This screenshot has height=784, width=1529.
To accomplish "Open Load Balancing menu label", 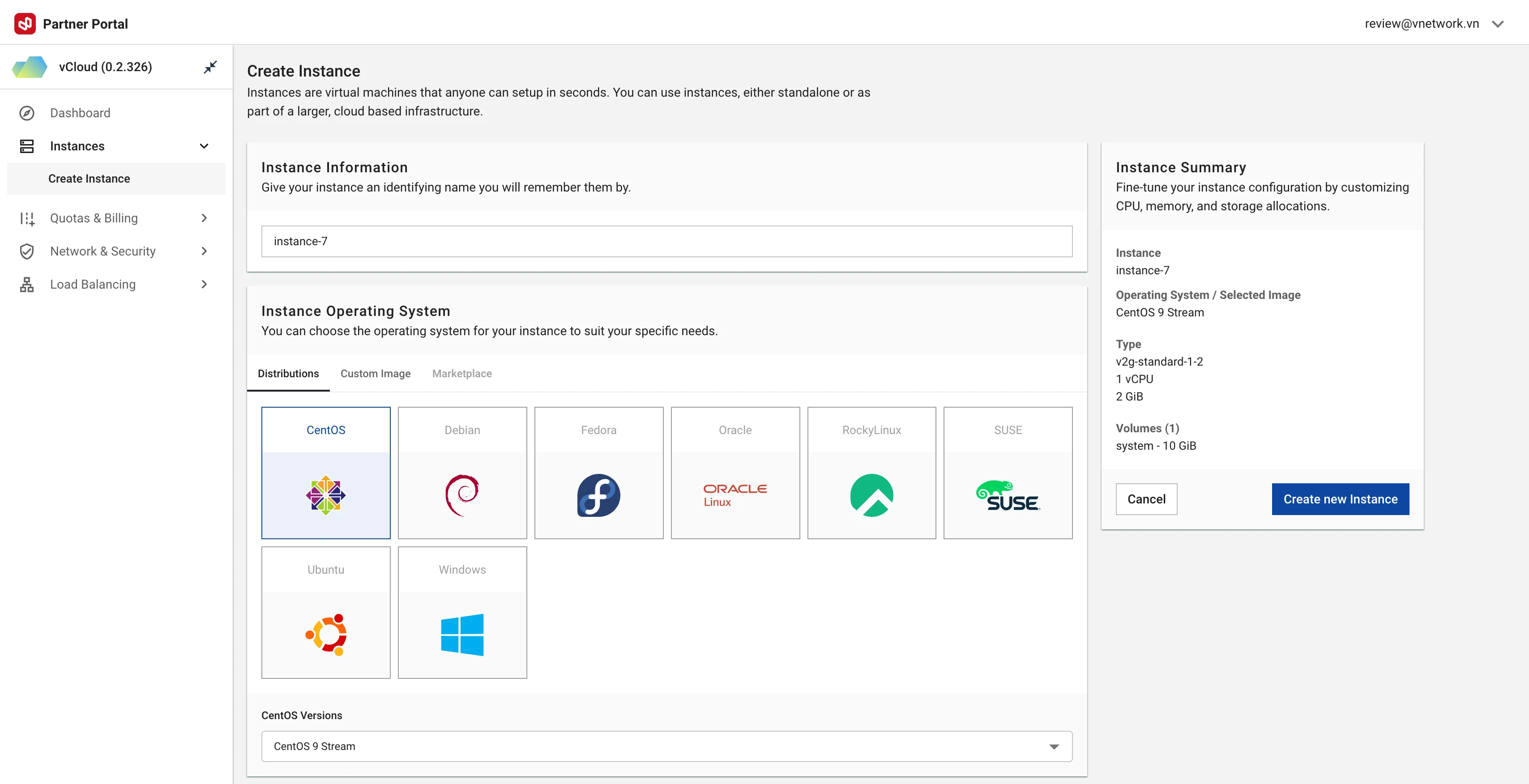I will pyautogui.click(x=93, y=284).
